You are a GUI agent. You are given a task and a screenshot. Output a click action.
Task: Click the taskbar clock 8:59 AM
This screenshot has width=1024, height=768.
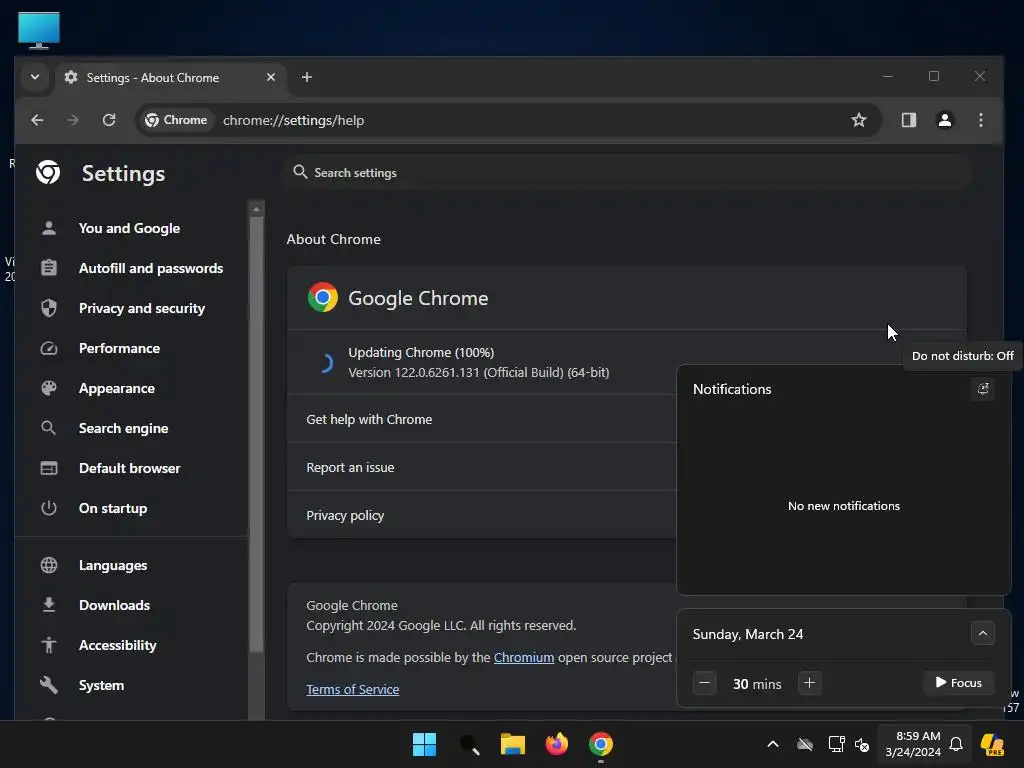pos(912,744)
